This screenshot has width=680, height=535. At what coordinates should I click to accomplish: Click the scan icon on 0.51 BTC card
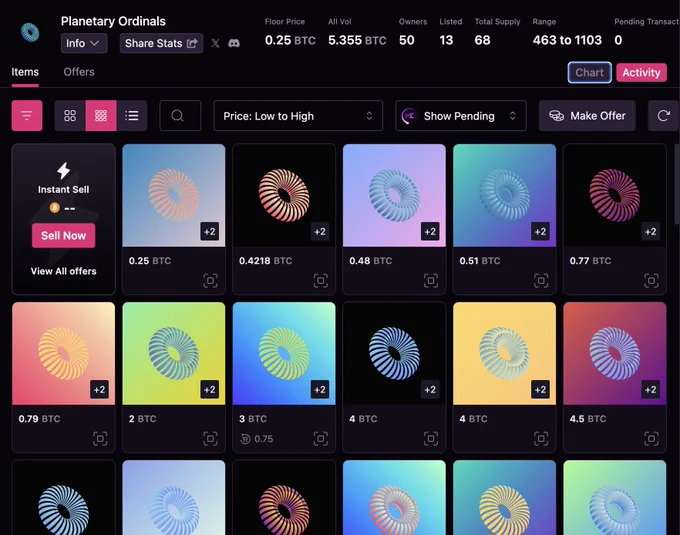coord(541,281)
